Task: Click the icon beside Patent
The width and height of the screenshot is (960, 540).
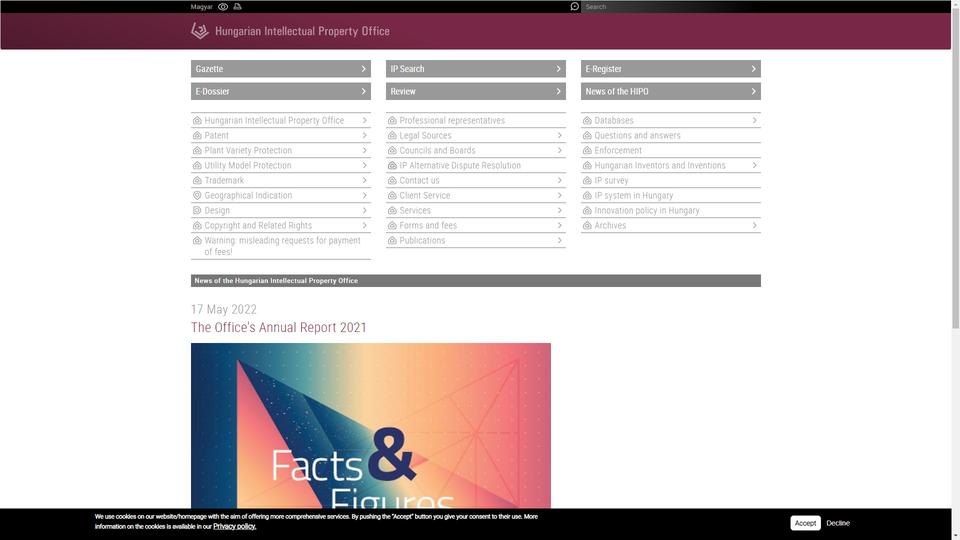Action: [x=197, y=135]
